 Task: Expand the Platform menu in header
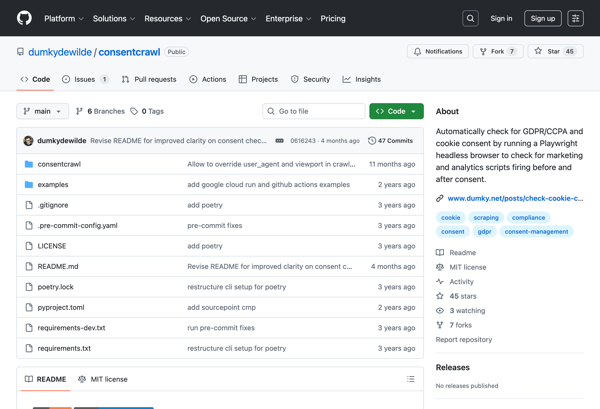click(64, 18)
